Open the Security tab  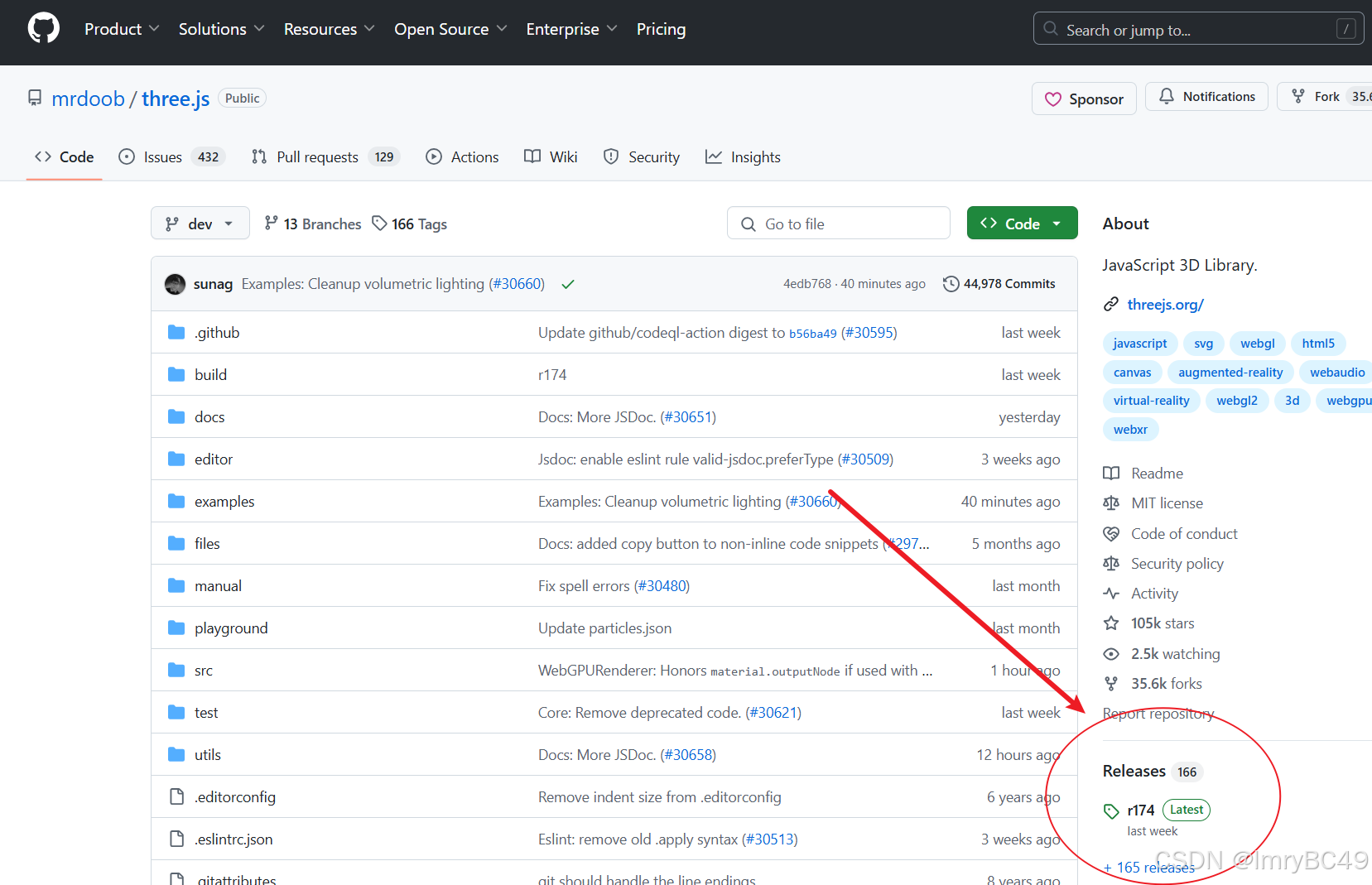642,156
